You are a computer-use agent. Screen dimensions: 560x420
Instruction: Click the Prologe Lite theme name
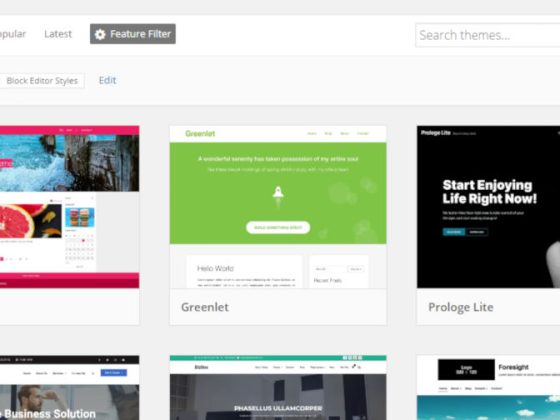[x=461, y=307]
